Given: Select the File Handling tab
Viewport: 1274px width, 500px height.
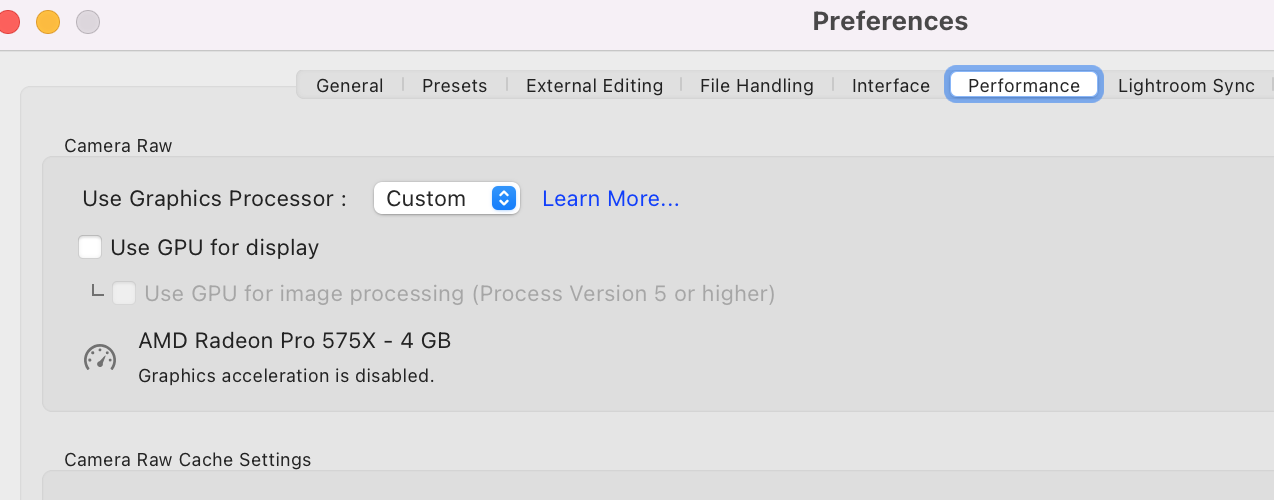Looking at the screenshot, I should [x=756, y=85].
